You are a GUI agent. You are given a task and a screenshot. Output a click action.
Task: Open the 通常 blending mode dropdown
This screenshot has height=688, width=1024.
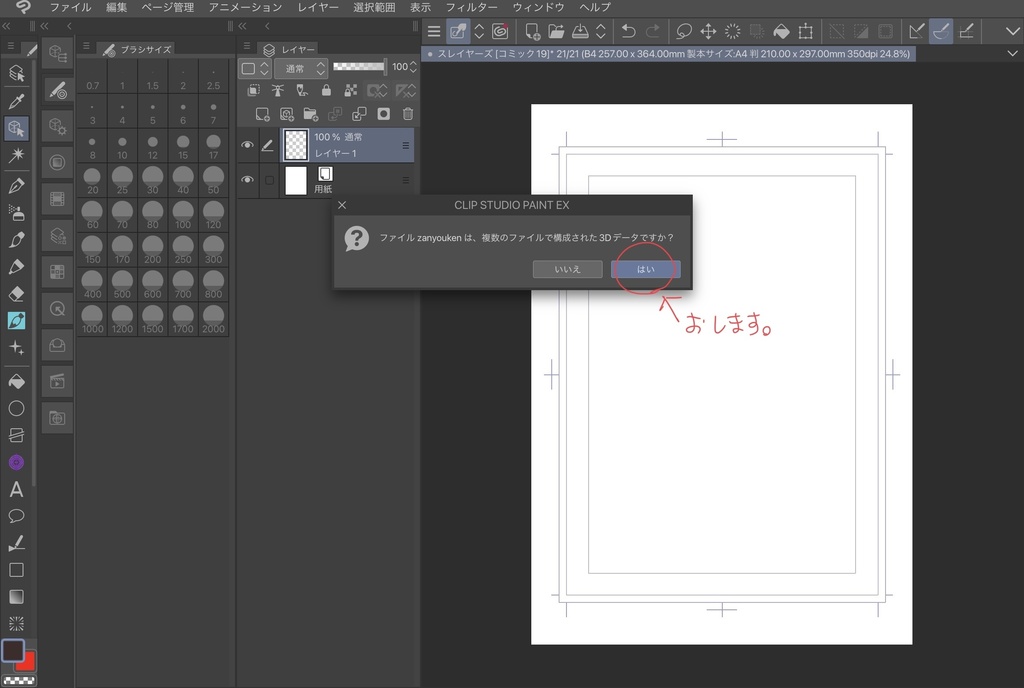(x=300, y=68)
